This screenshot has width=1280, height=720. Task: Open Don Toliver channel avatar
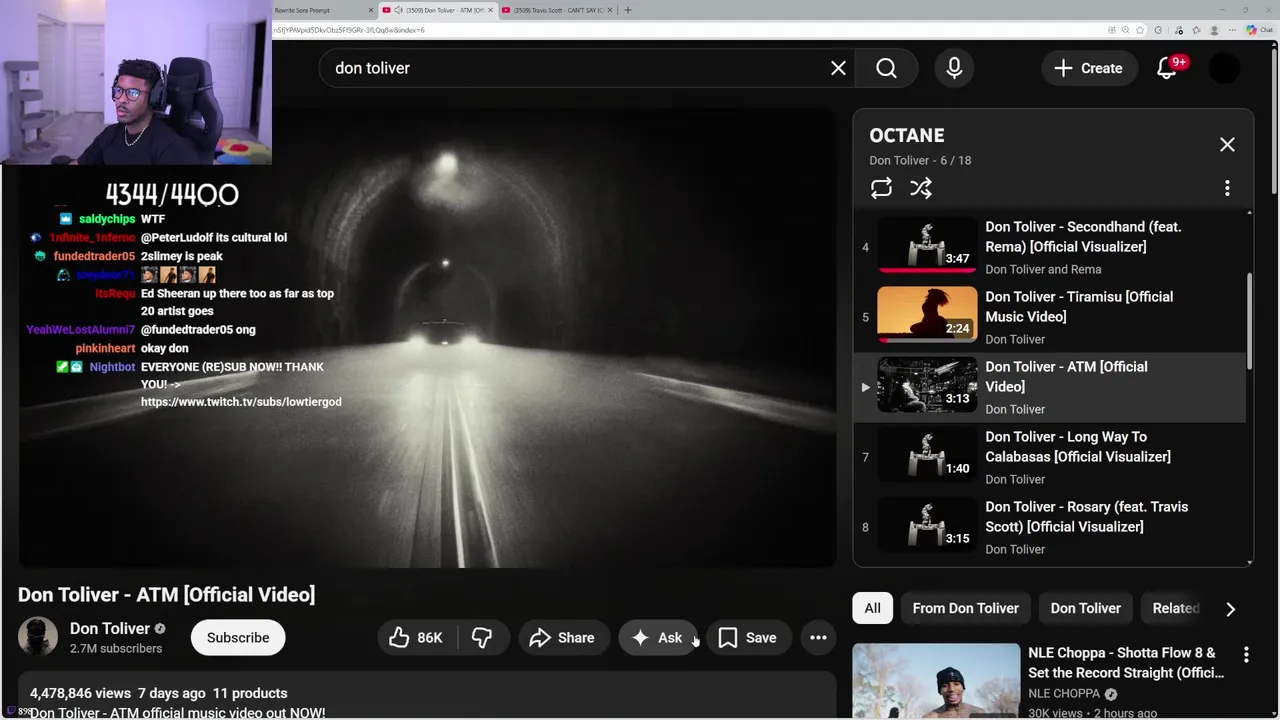(x=38, y=637)
